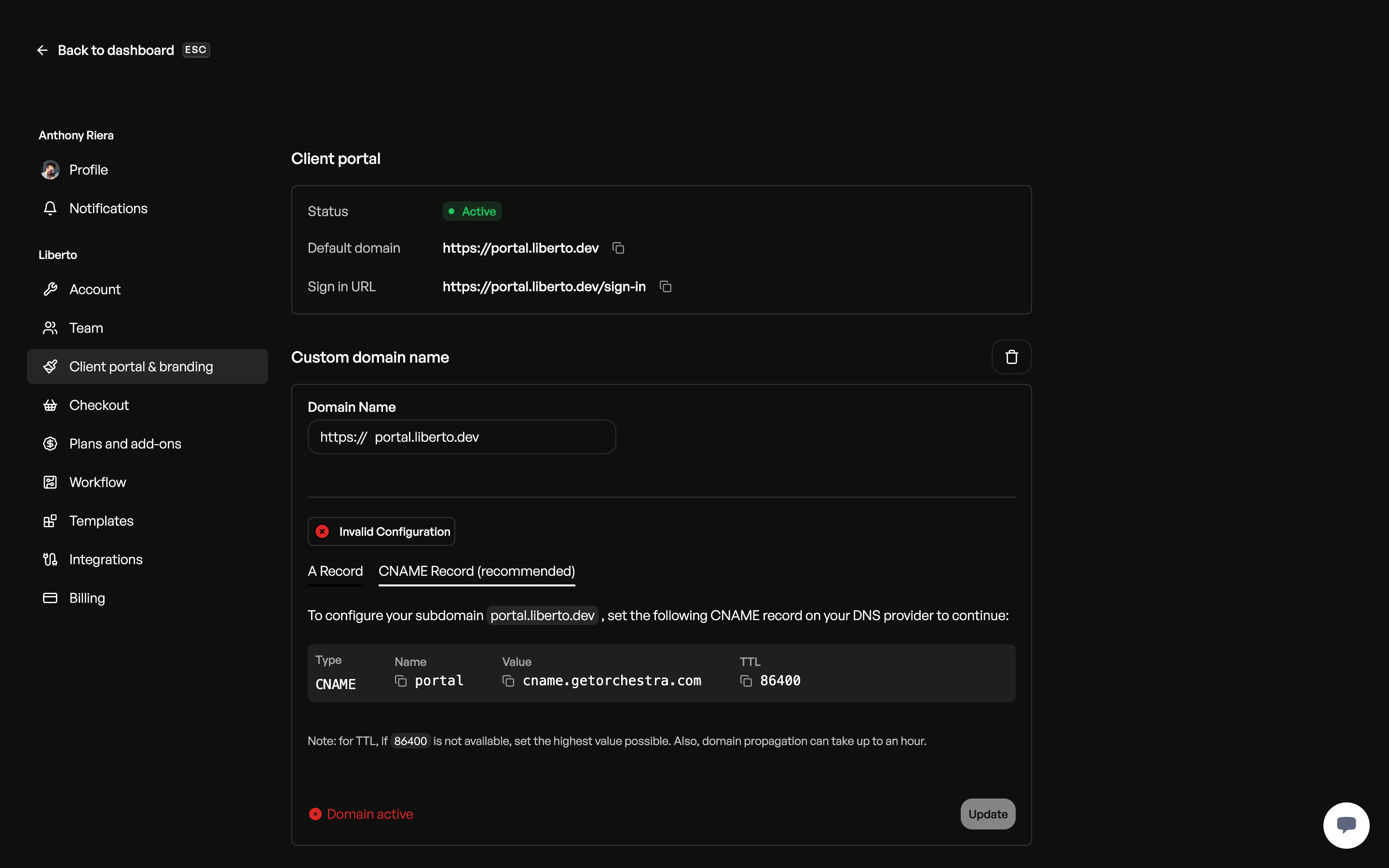The width and height of the screenshot is (1389, 868).
Task: Click the Client portal & branding icon
Action: pos(50,366)
